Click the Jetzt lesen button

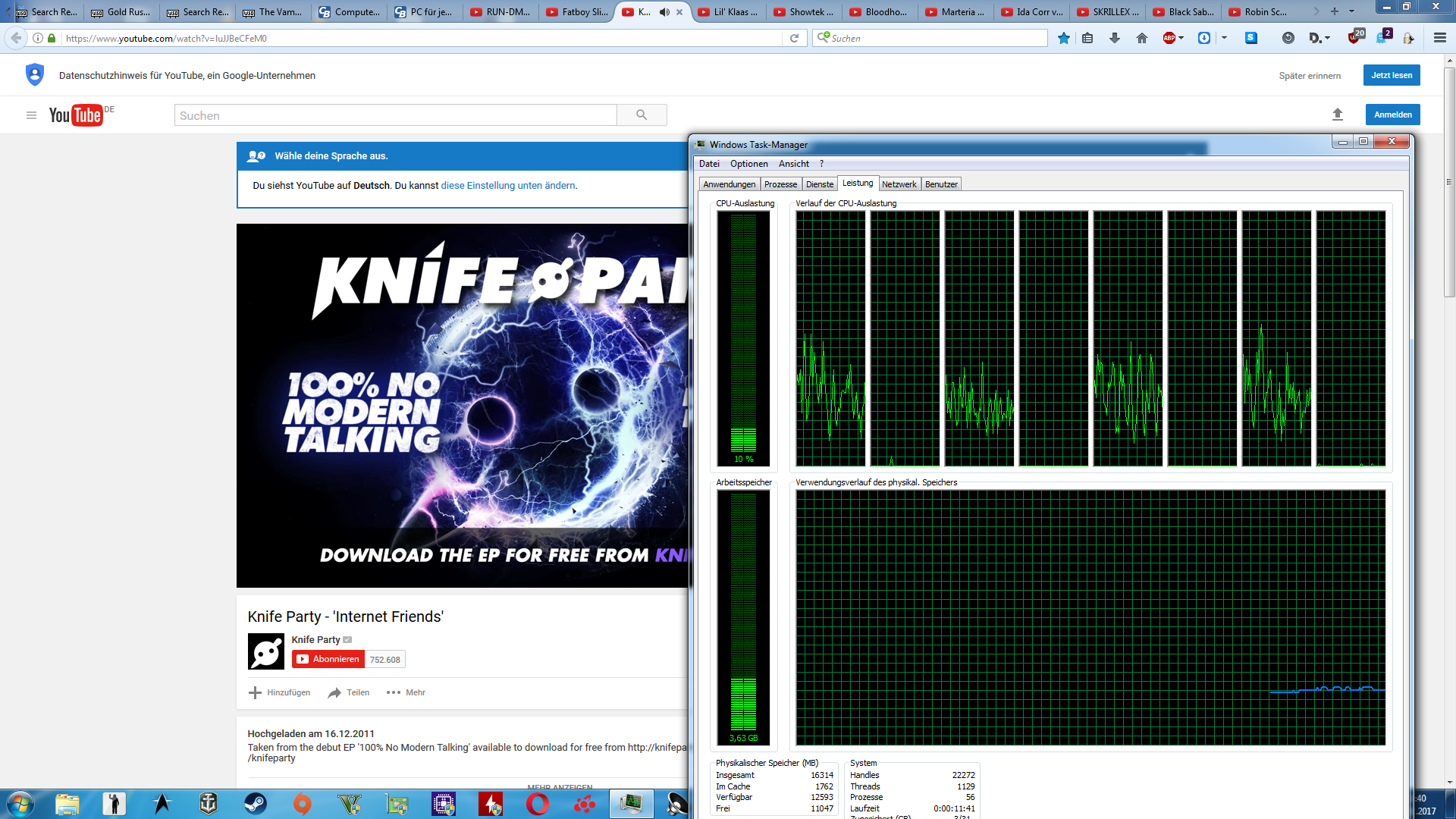click(1392, 75)
